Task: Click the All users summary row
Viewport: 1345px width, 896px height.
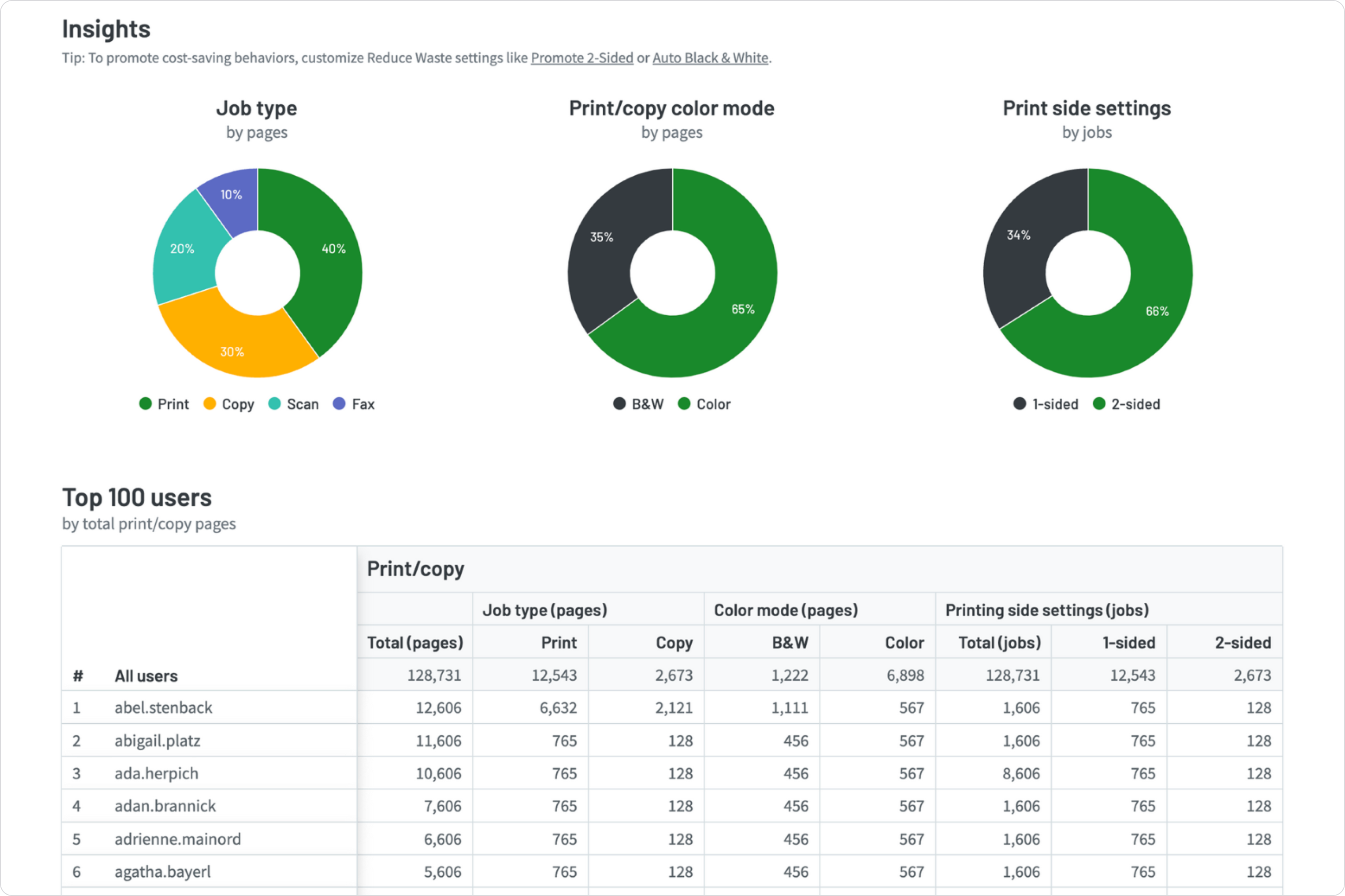Action: 146,676
